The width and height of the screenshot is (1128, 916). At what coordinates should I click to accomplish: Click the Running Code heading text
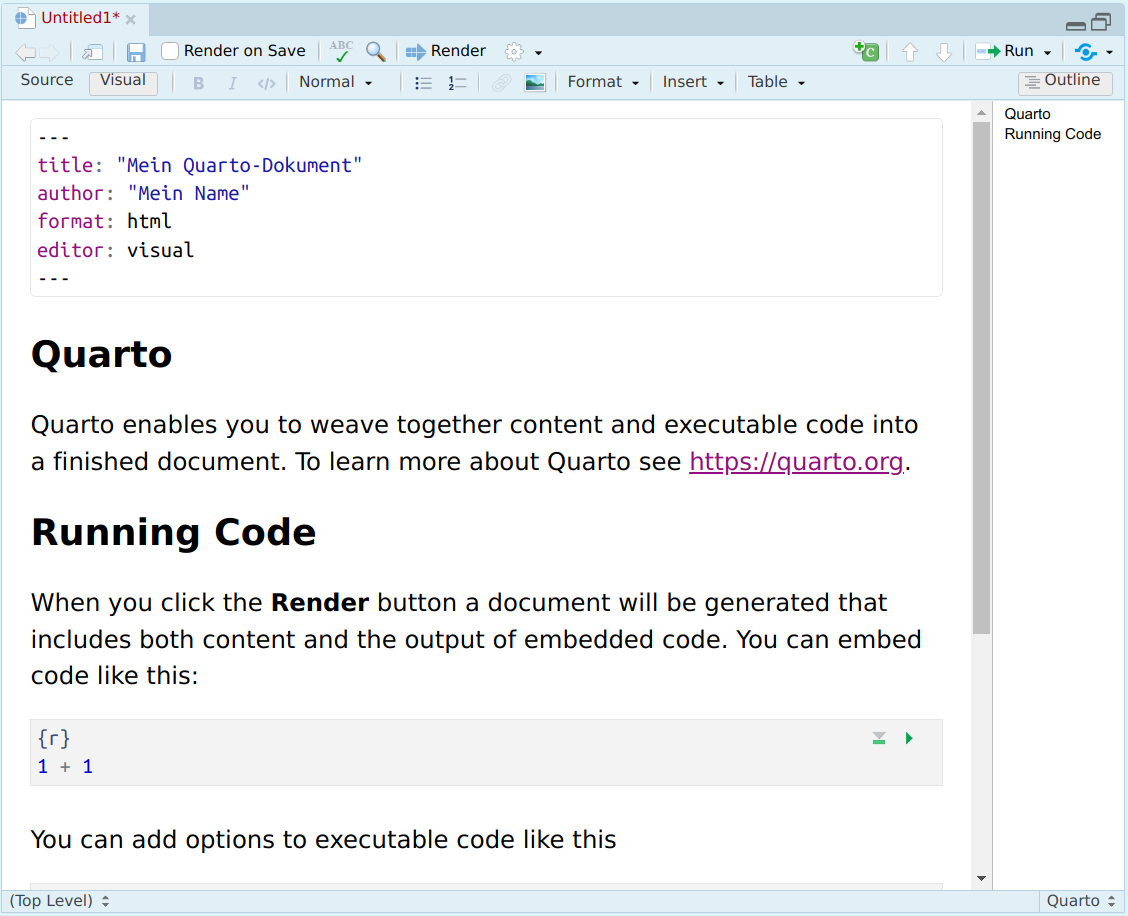(x=173, y=532)
